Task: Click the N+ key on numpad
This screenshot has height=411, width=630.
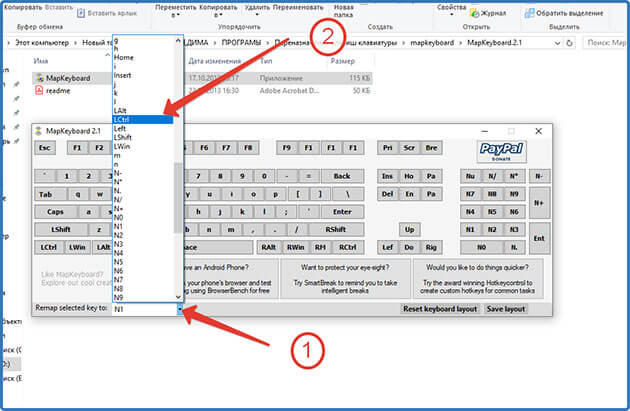Action: pos(539,203)
